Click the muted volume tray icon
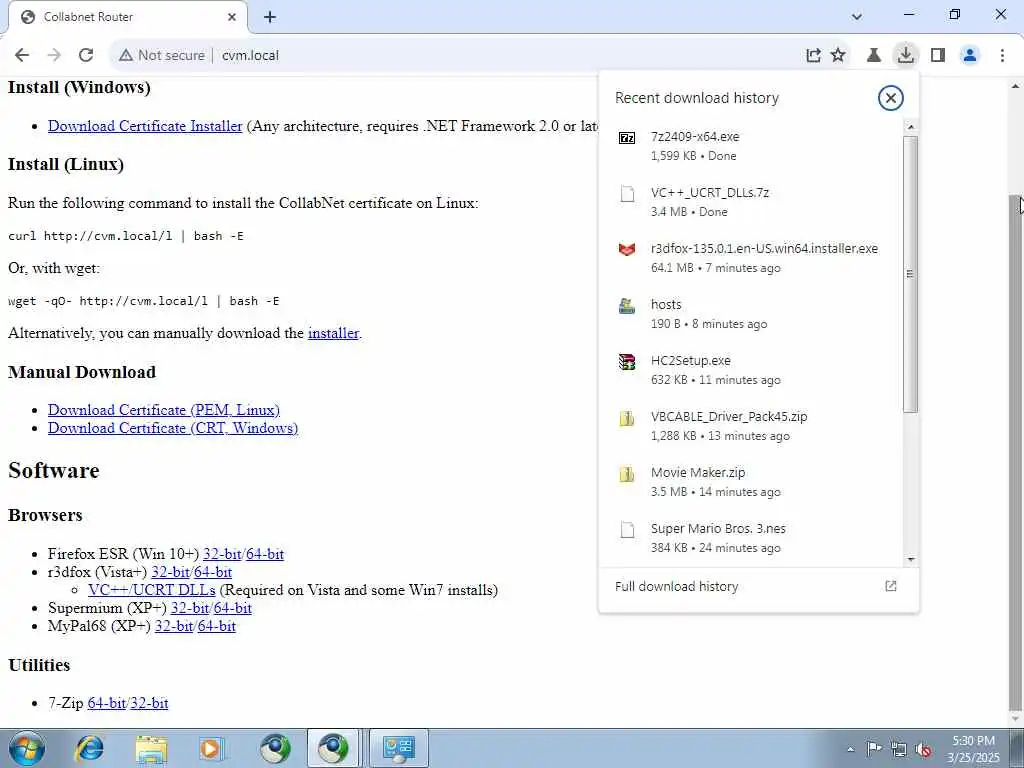The width and height of the screenshot is (1024, 768). (x=923, y=749)
